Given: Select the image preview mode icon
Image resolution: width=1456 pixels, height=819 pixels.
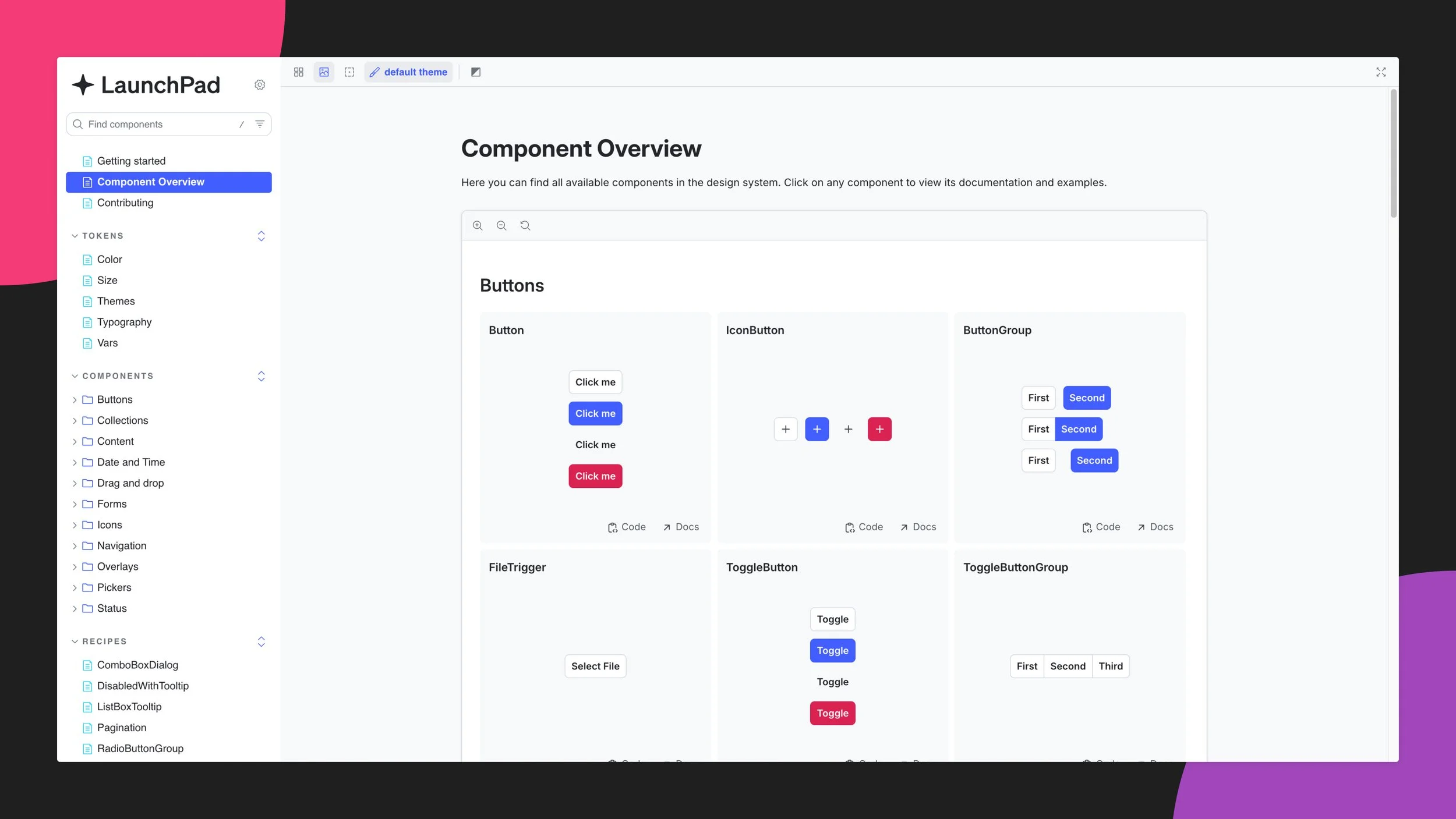Looking at the screenshot, I should click(324, 72).
